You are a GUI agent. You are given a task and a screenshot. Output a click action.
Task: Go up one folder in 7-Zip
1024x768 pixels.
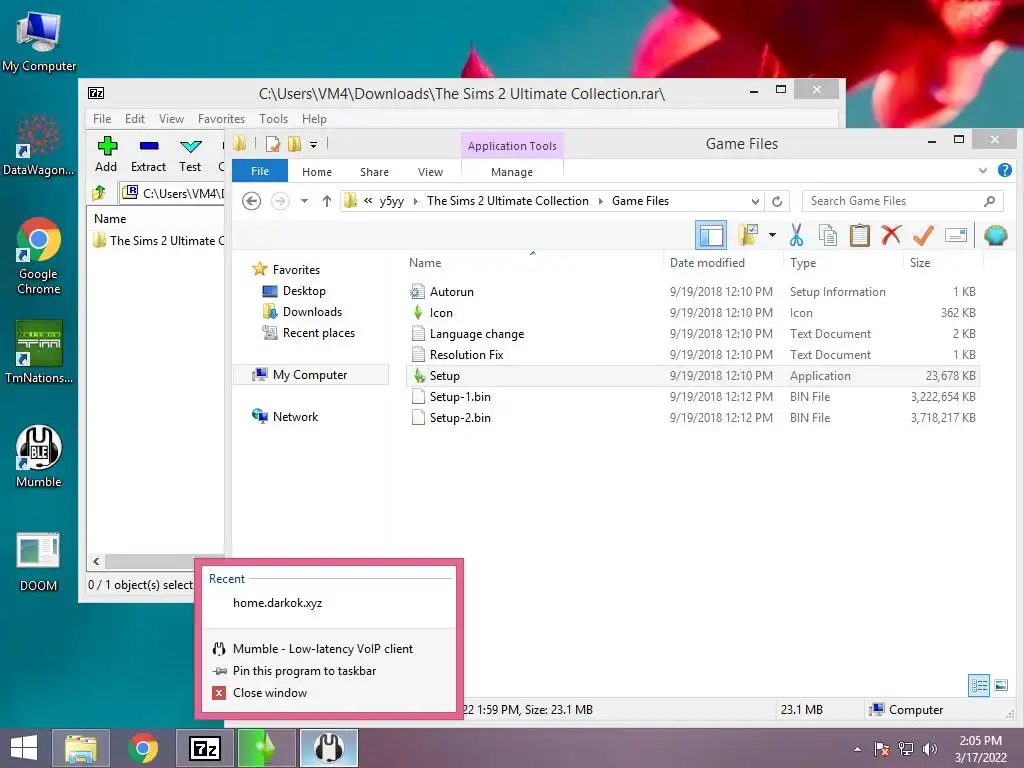click(99, 193)
